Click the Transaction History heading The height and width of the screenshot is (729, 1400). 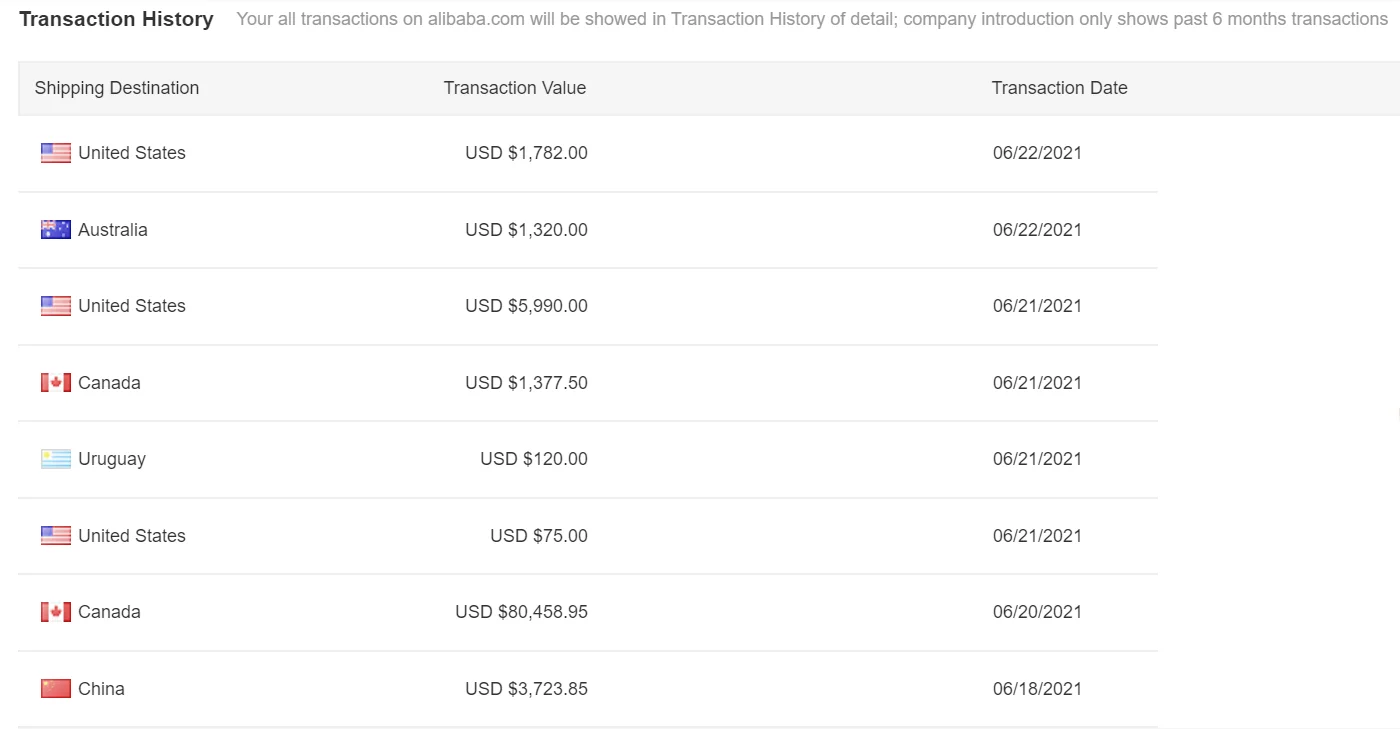(x=116, y=19)
